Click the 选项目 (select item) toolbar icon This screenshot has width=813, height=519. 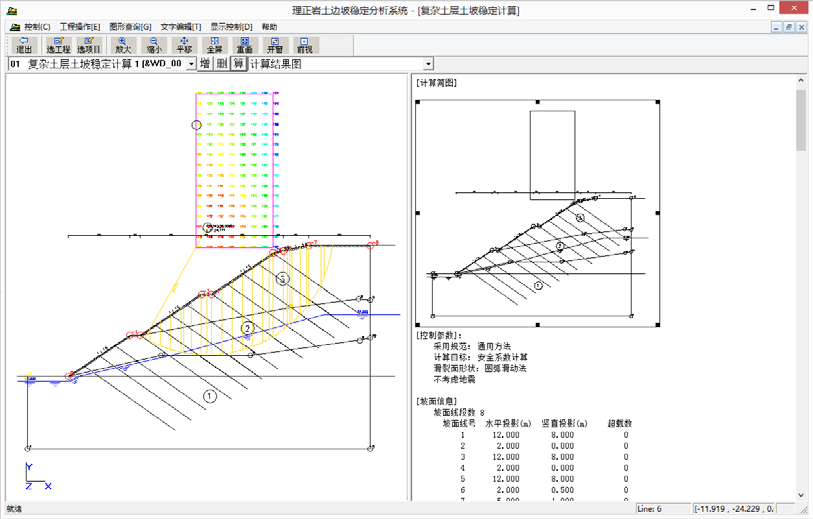coord(89,45)
